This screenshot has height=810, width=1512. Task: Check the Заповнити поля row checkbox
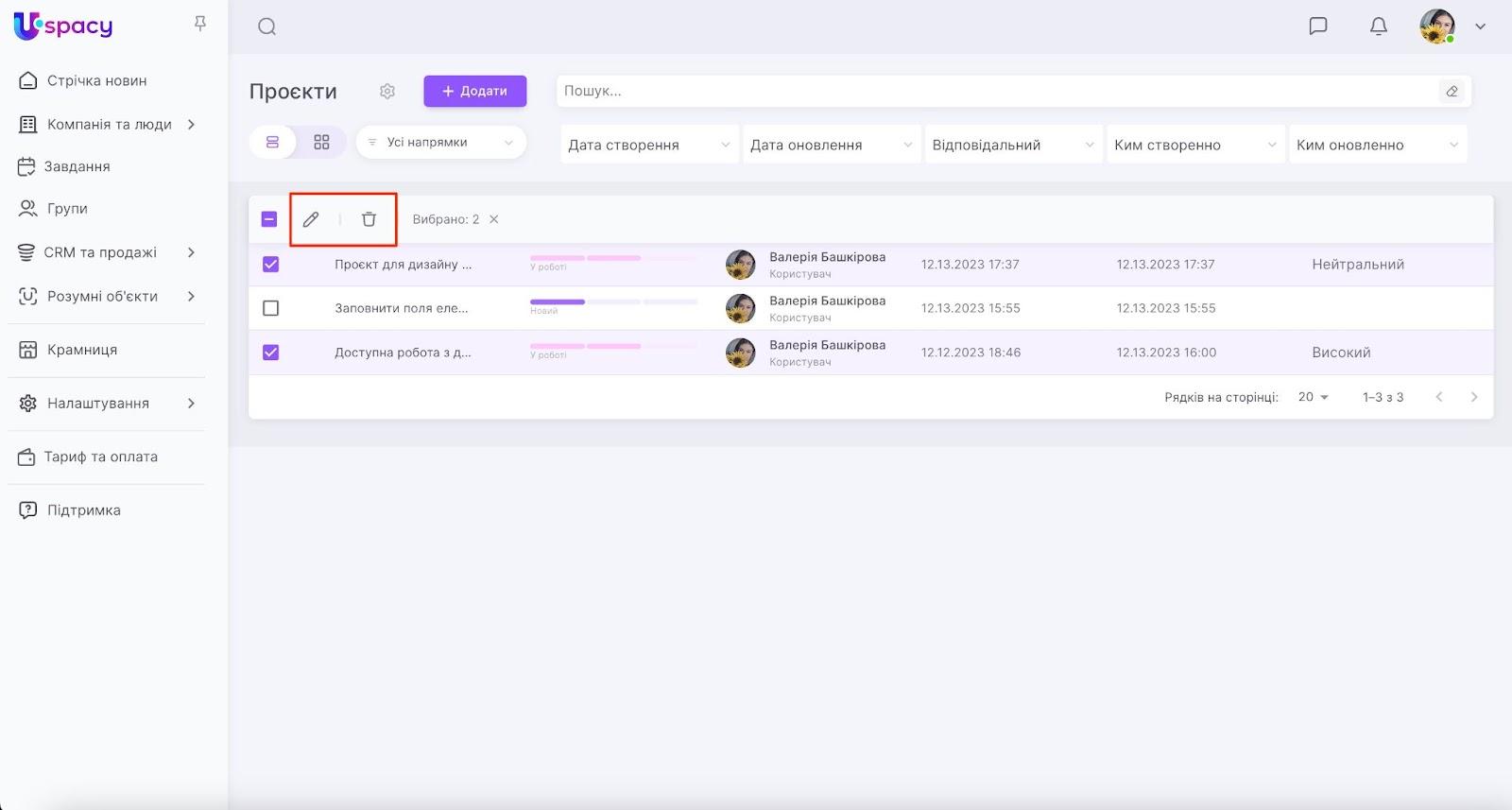click(271, 308)
